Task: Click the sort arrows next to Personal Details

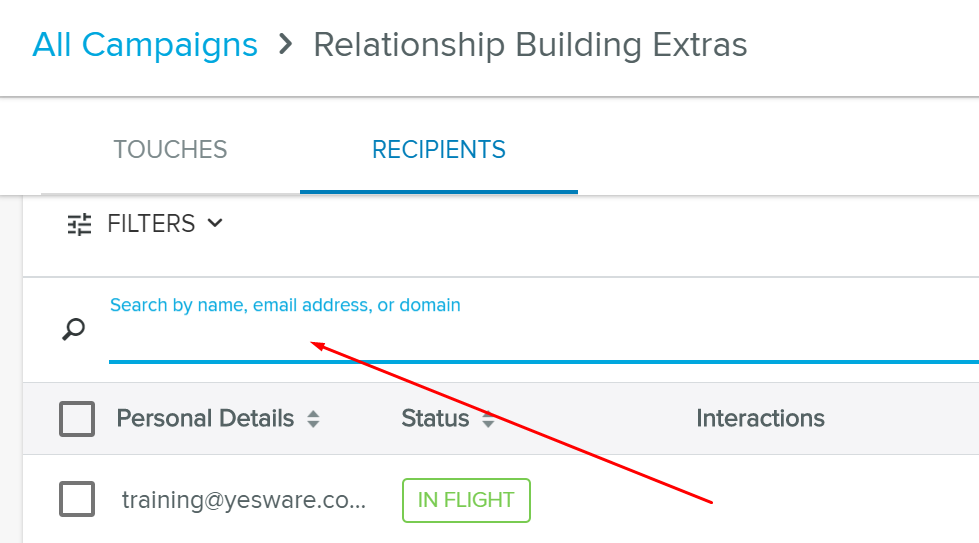Action: coord(313,419)
